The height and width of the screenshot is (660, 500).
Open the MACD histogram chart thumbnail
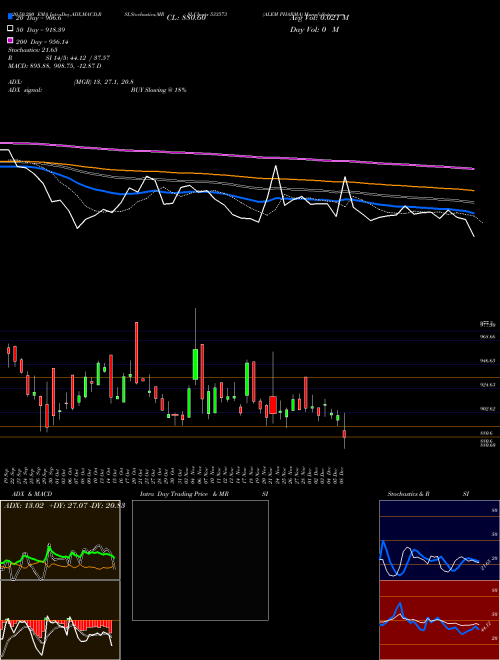coord(60,620)
